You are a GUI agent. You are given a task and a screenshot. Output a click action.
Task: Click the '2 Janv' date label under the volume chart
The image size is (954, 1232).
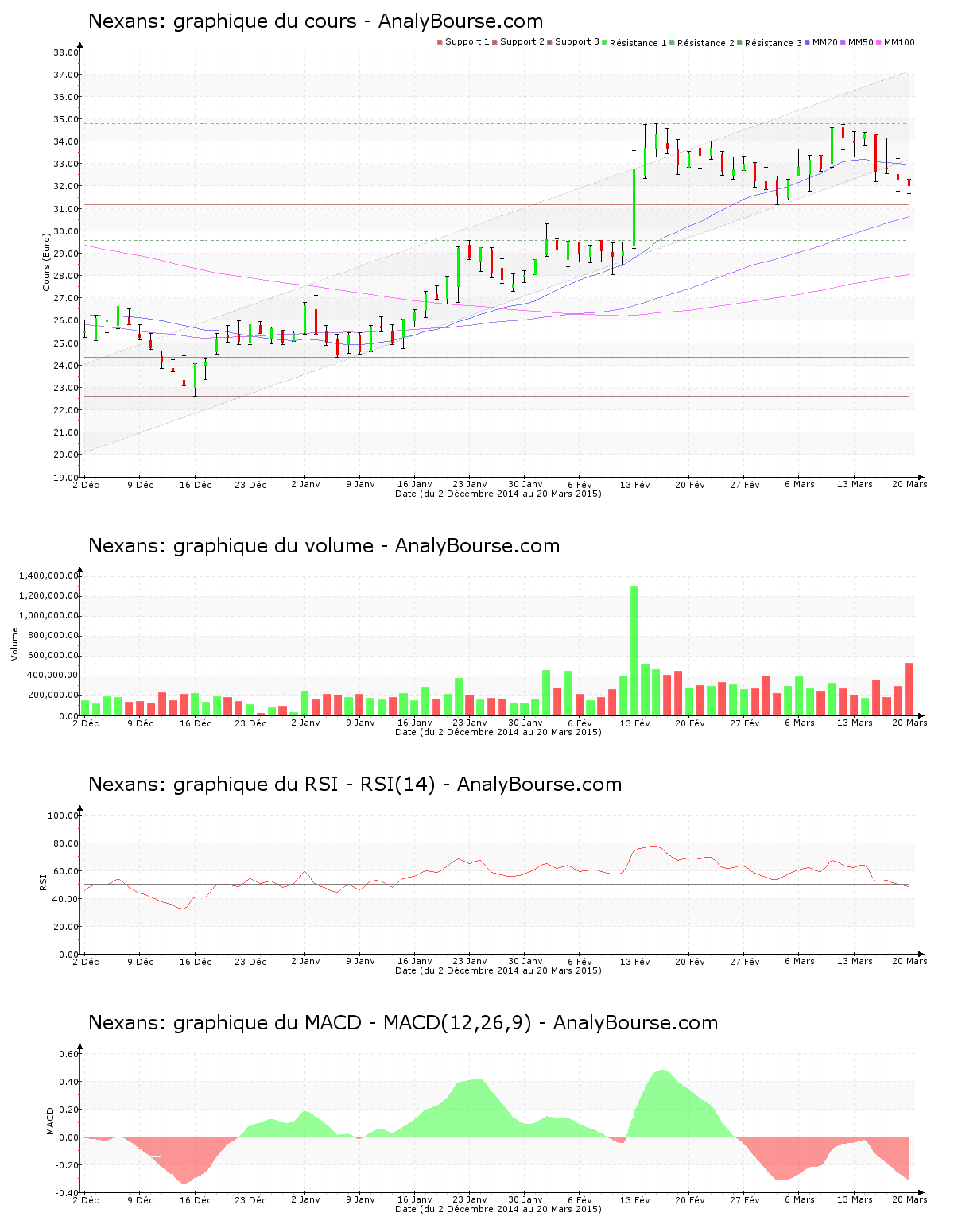305,723
